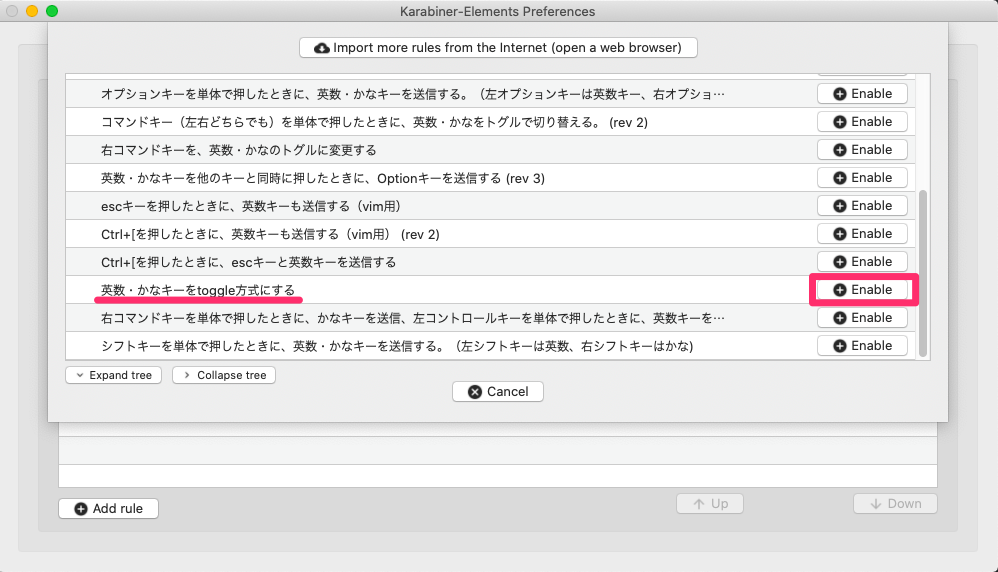Select the Ctrl+[ (vim用) (rev 2) row text

point(271,234)
